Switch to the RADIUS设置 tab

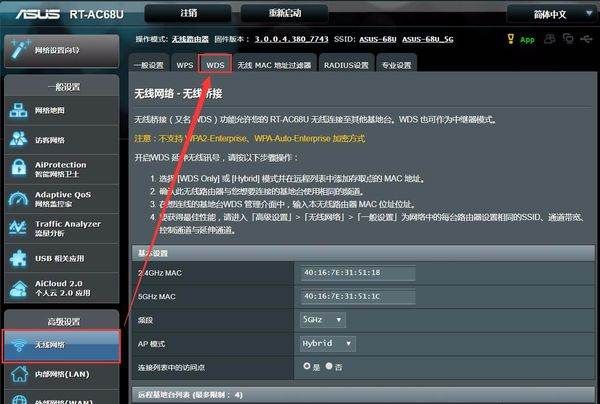tap(345, 64)
